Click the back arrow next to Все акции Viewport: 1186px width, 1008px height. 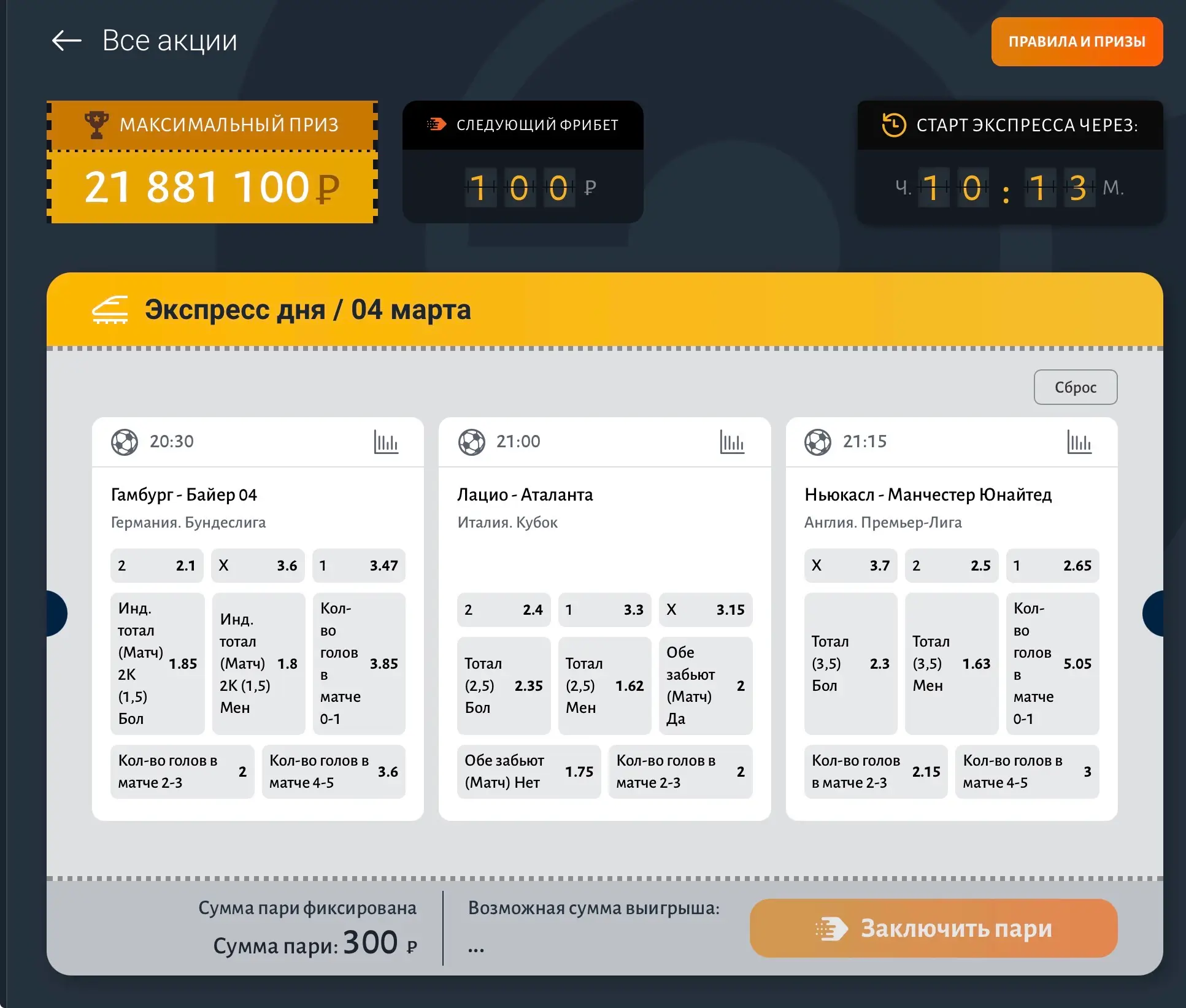67,41
